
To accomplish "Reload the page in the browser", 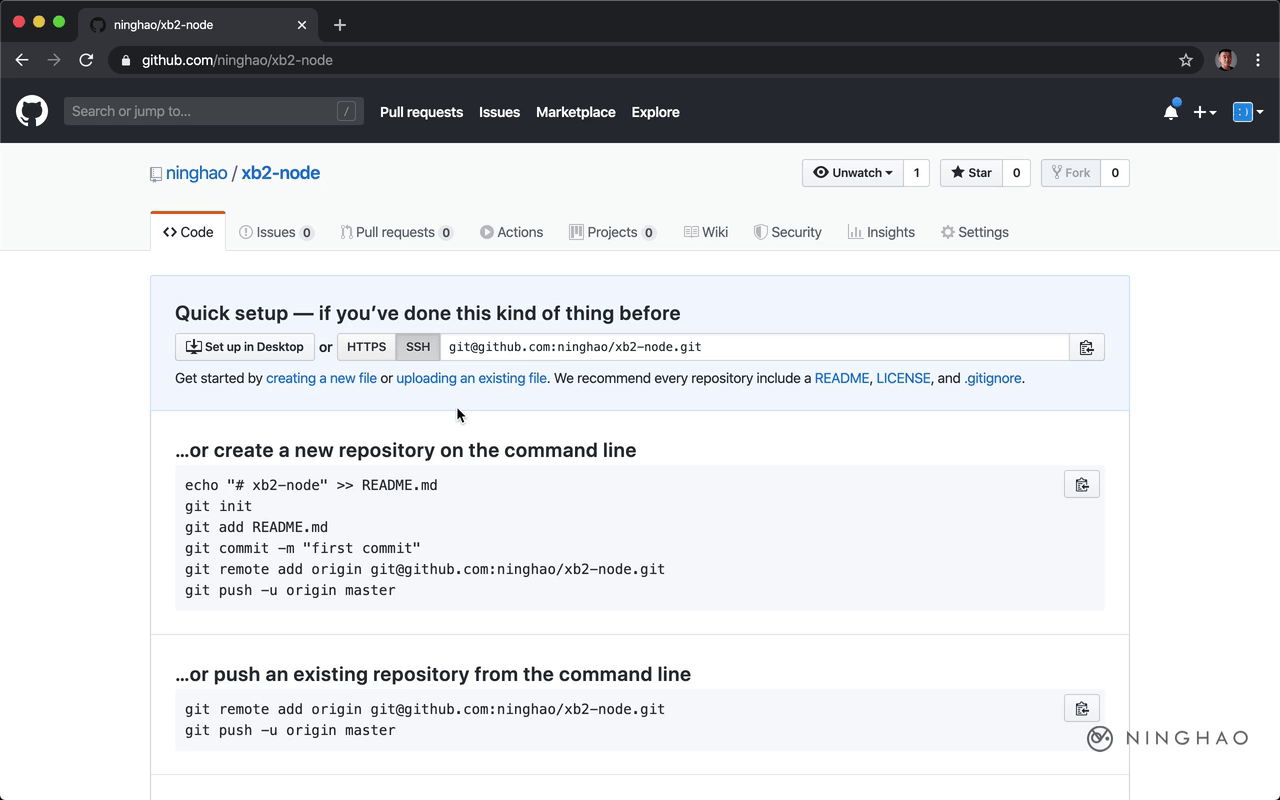I will 86,60.
